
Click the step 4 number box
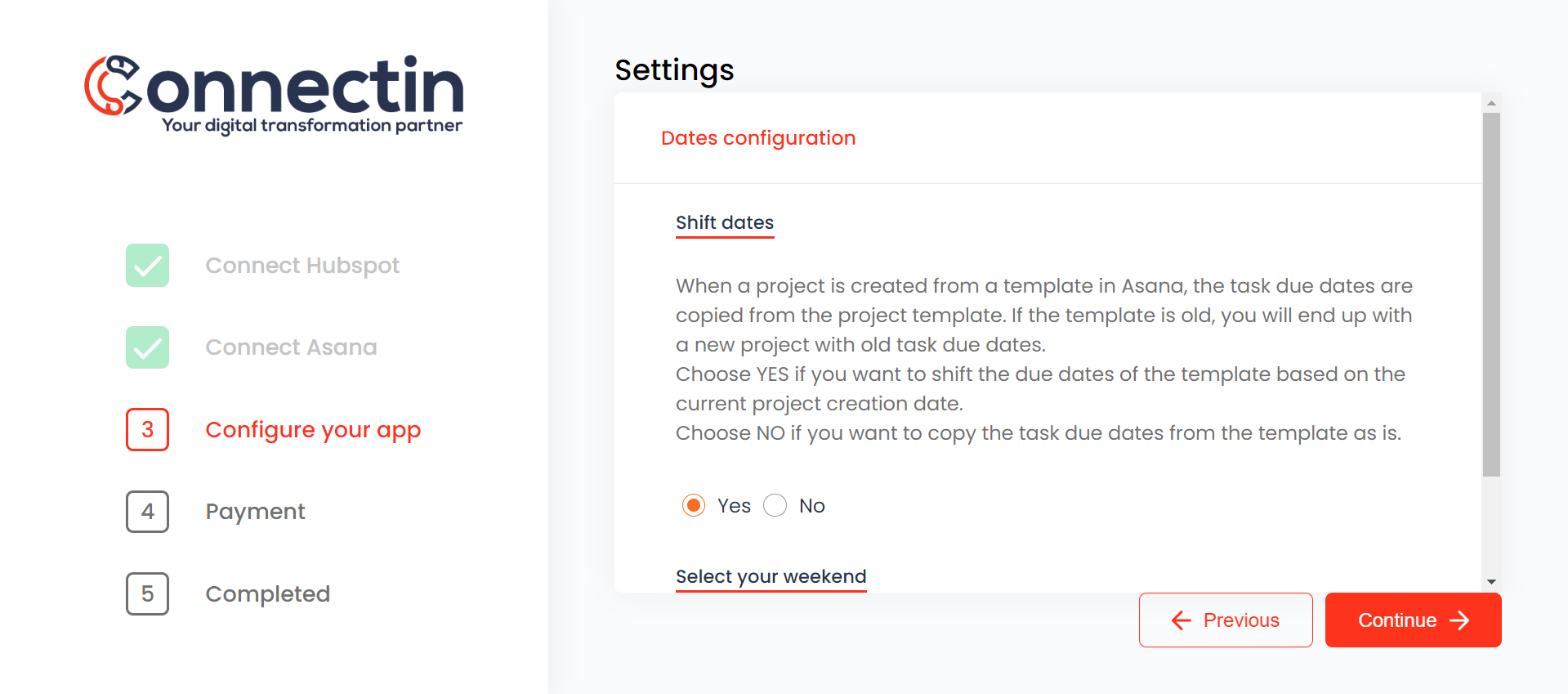[147, 512]
